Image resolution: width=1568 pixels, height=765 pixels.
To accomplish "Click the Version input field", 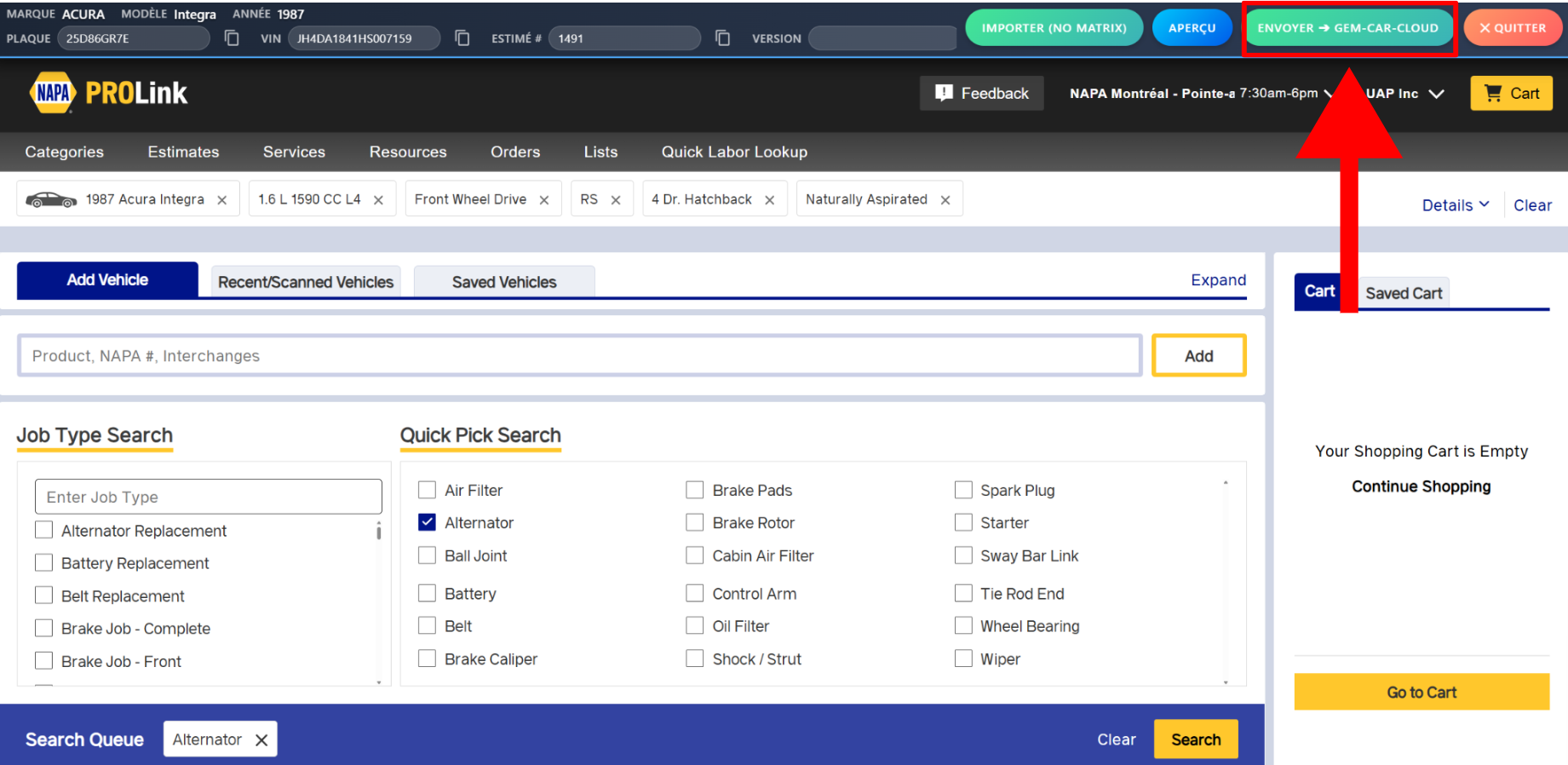I will (882, 38).
